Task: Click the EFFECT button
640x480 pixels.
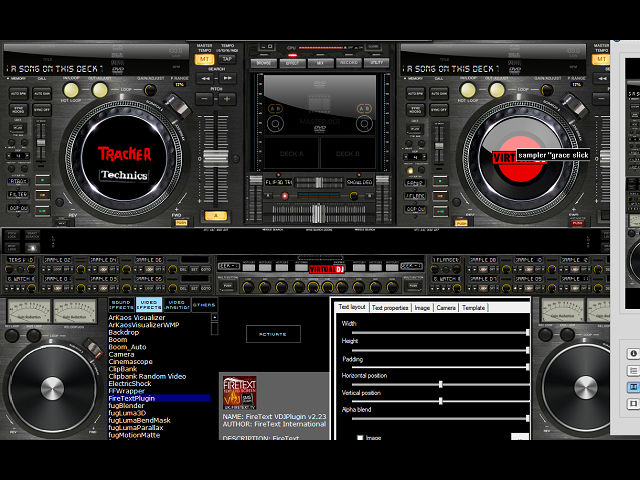Action: tap(292, 63)
